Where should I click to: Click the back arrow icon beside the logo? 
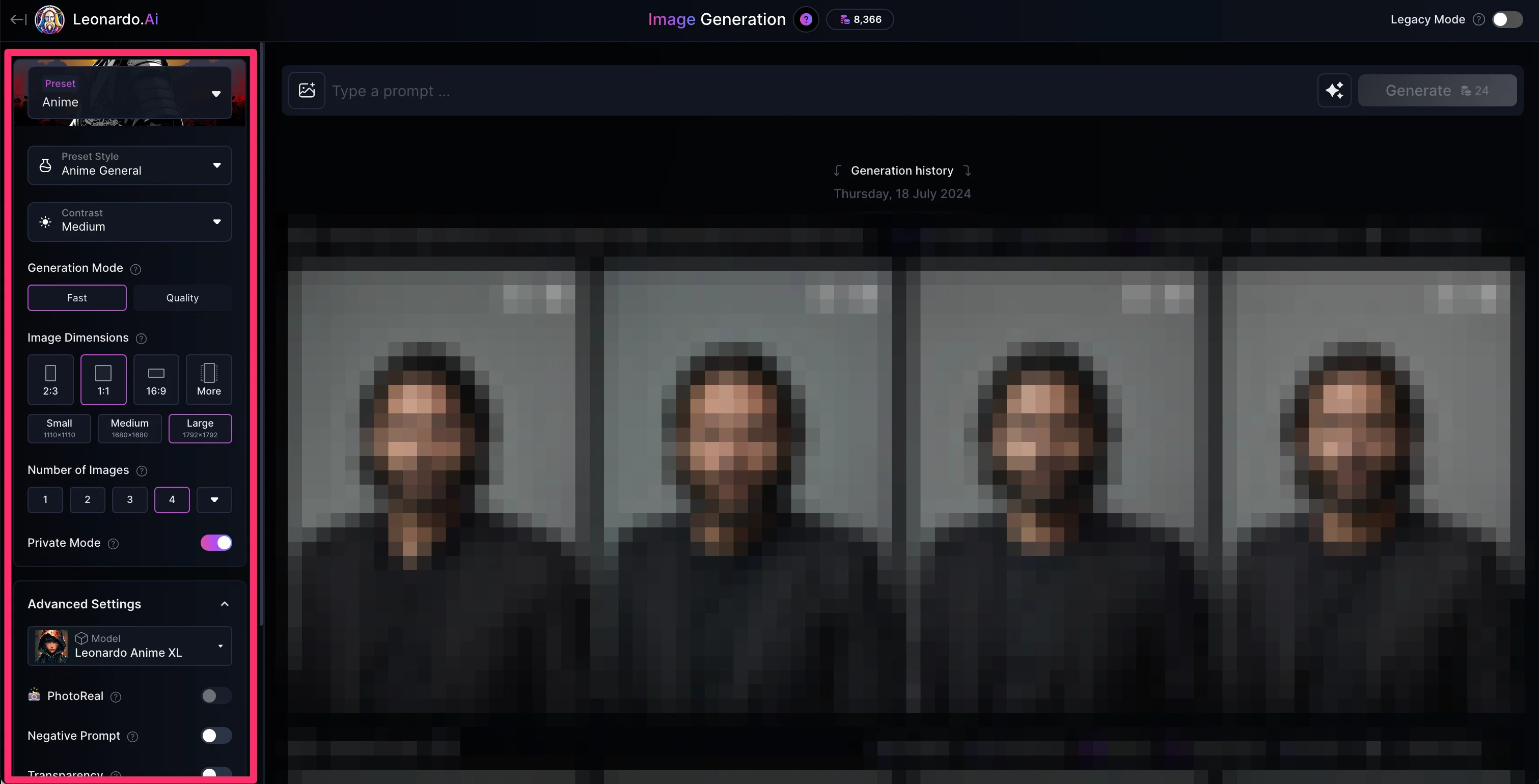coord(18,20)
